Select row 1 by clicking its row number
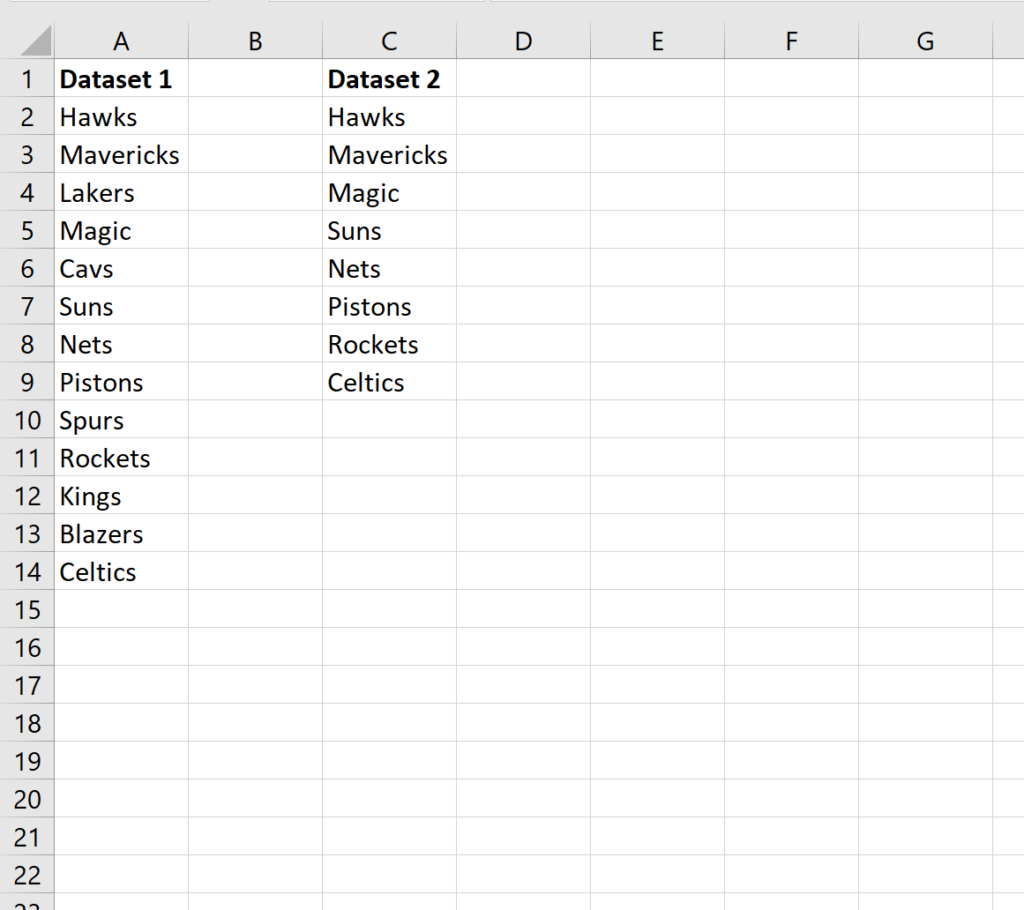The image size is (1024, 910). click(27, 79)
